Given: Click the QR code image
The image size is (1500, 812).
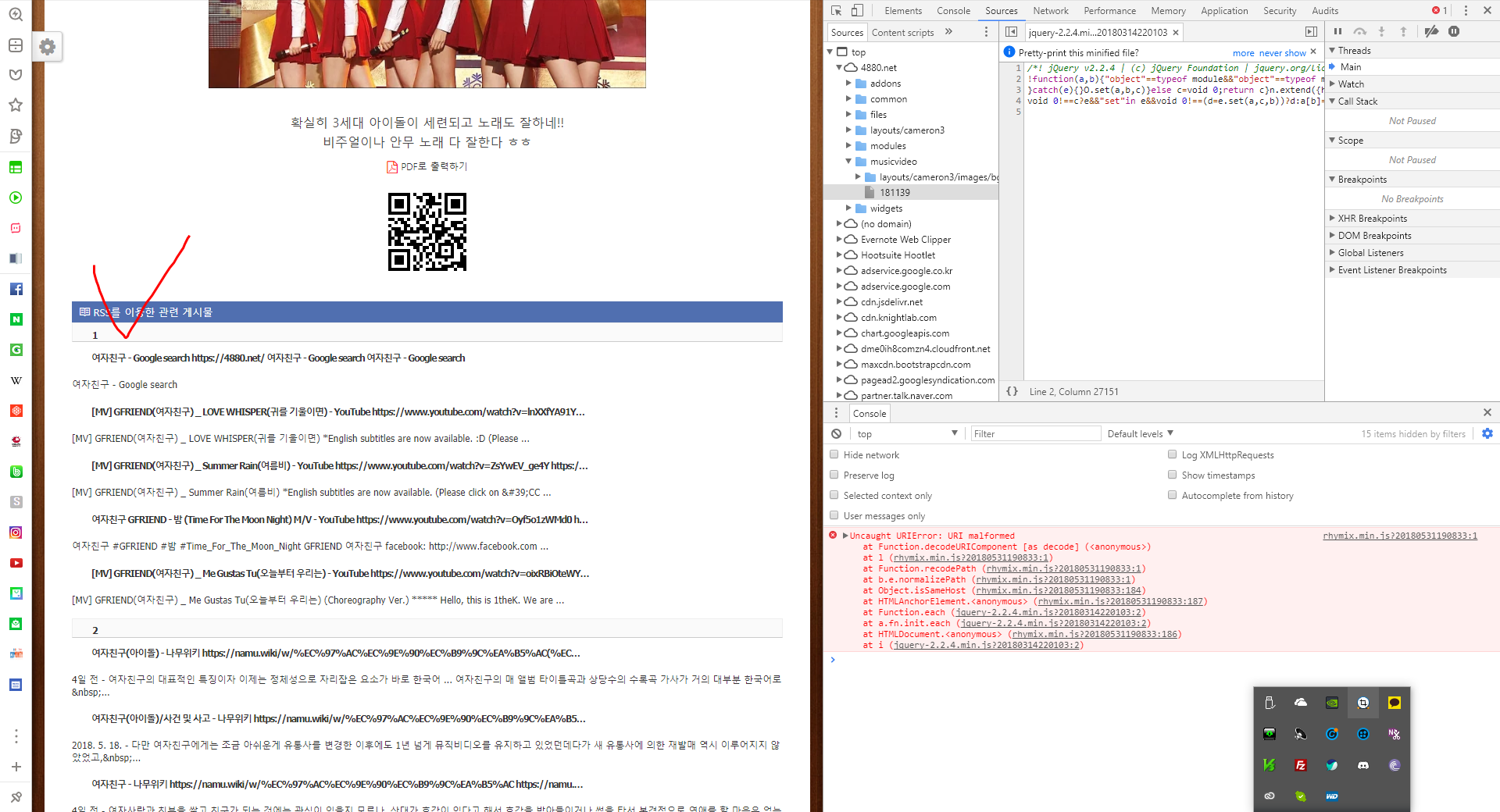Looking at the screenshot, I should (x=427, y=232).
